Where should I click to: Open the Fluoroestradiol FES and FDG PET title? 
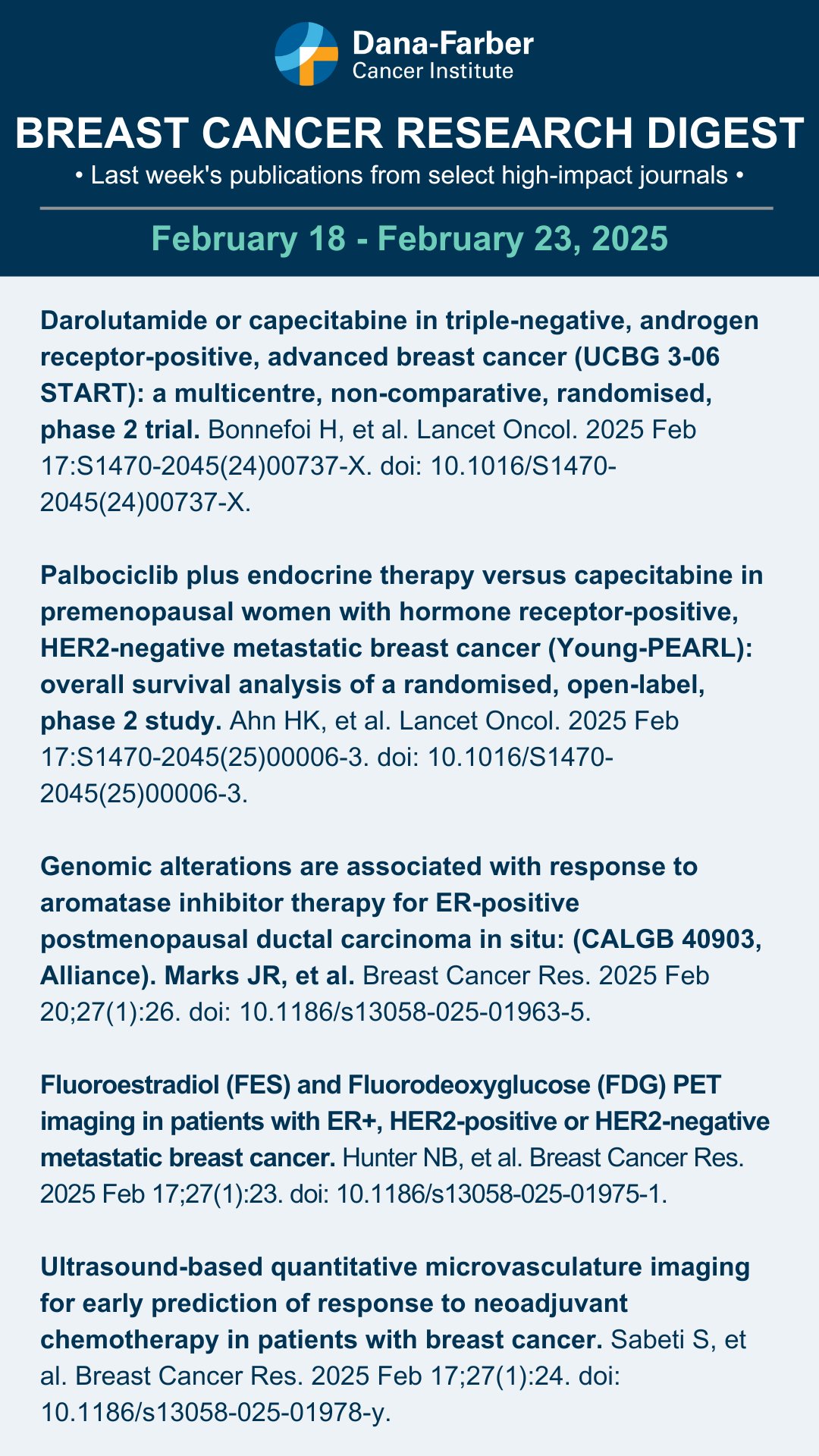[405, 1121]
